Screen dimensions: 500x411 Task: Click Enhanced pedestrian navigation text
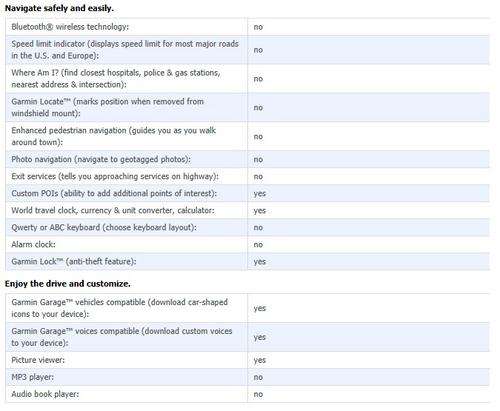114,136
